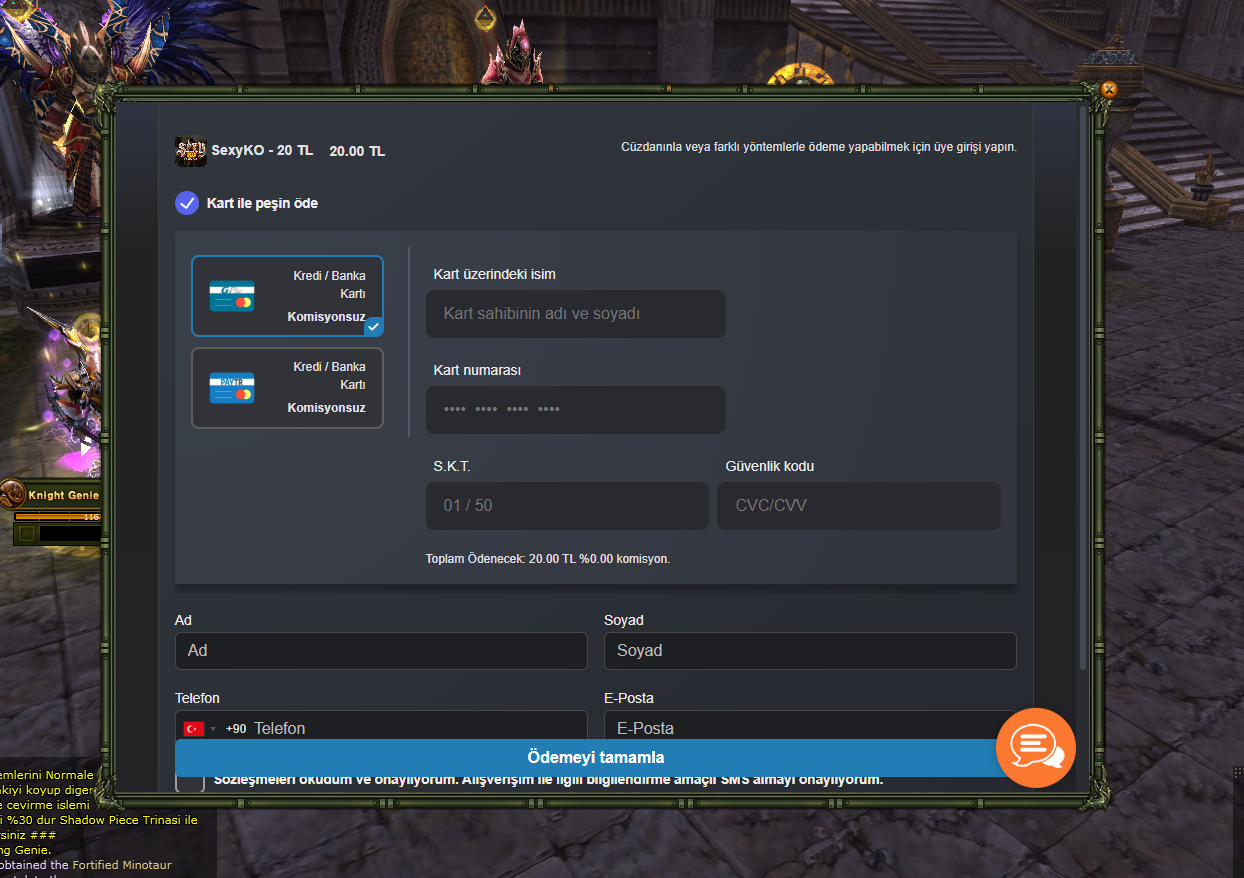The height and width of the screenshot is (878, 1244).
Task: Choose the PAYTR Kredi / Banka Kartı option
Action: pyautogui.click(x=287, y=388)
